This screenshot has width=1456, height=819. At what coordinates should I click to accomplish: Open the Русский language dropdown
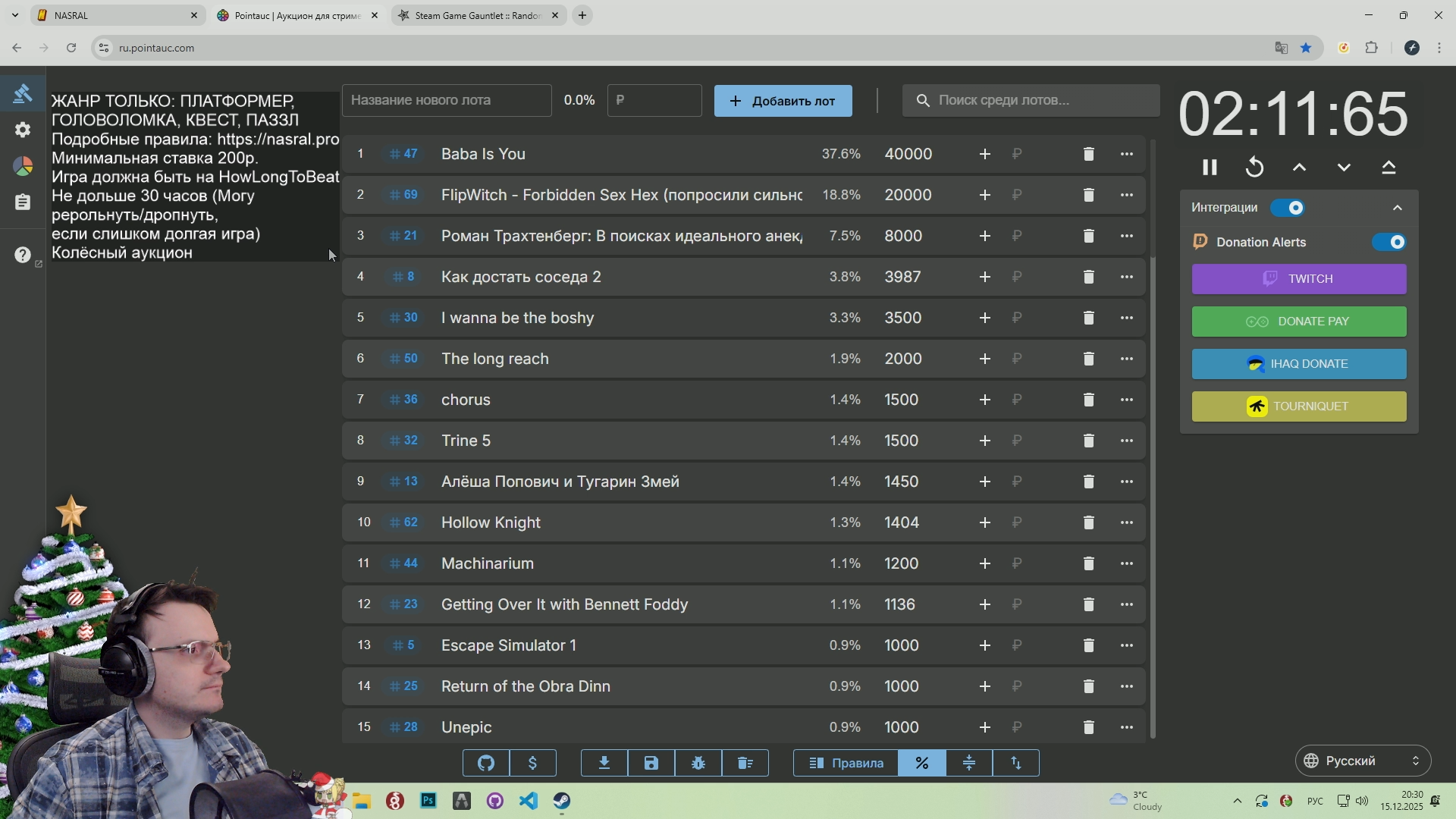click(1363, 761)
